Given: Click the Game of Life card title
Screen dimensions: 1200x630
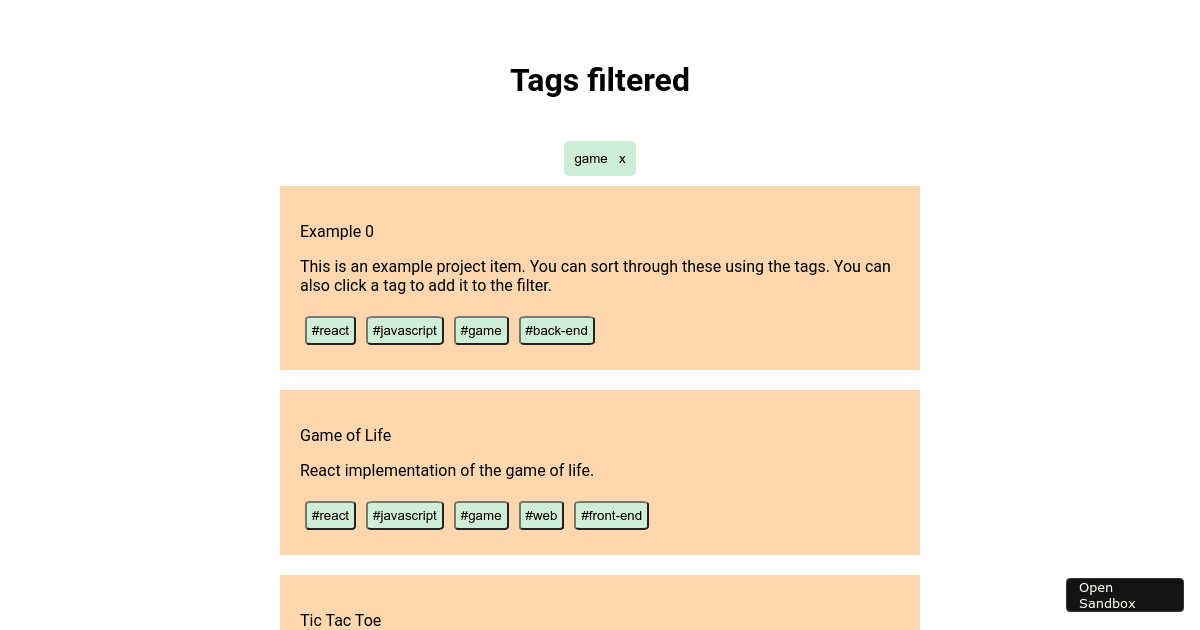Looking at the screenshot, I should tap(345, 435).
